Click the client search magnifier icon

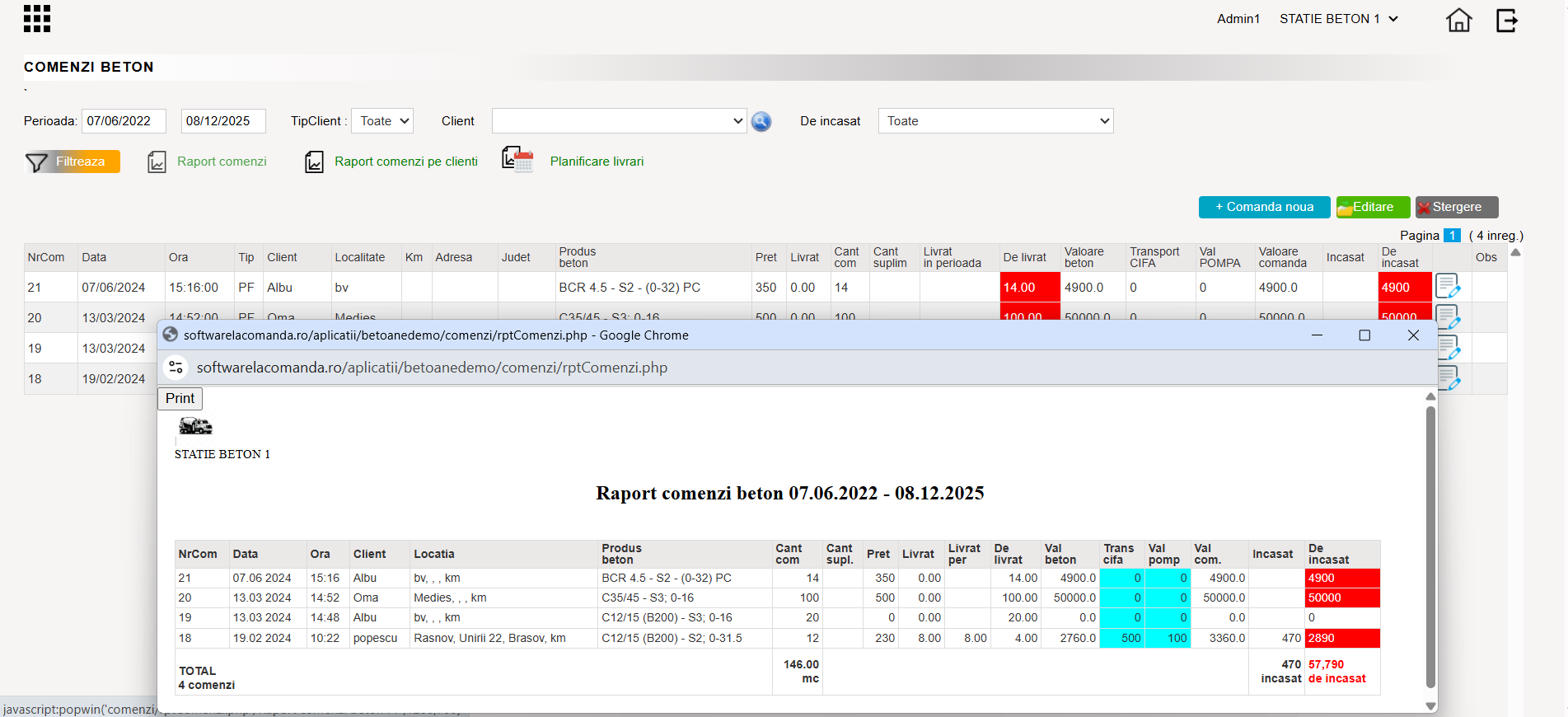[761, 122]
